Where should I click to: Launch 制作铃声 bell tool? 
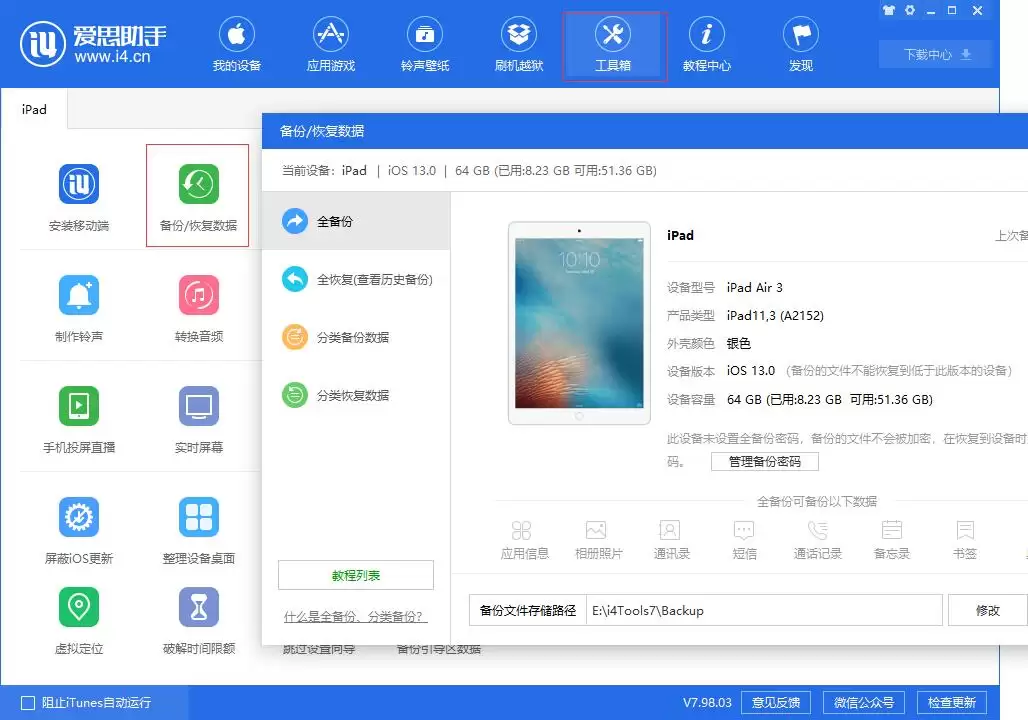79,308
